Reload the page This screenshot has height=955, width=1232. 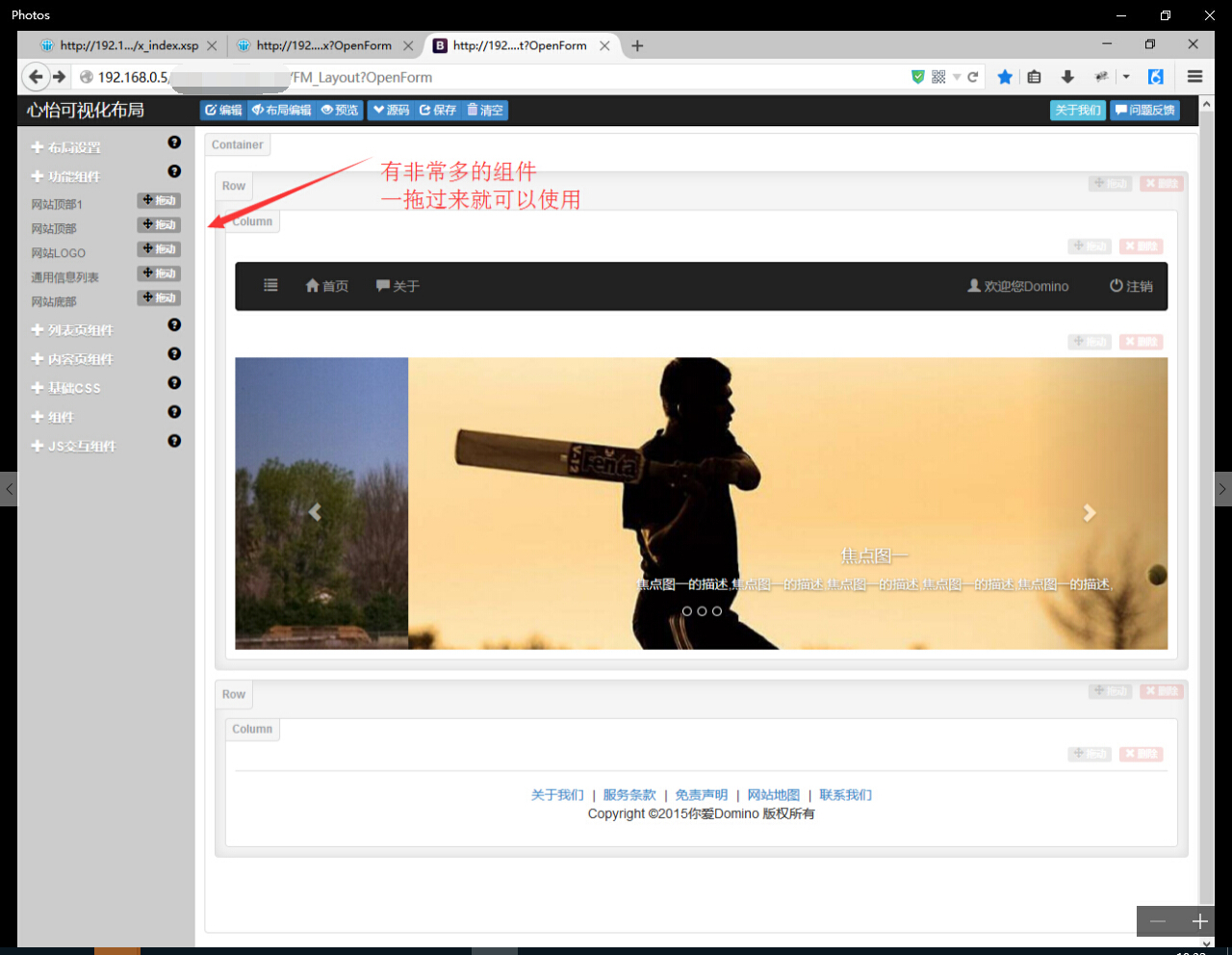(973, 77)
